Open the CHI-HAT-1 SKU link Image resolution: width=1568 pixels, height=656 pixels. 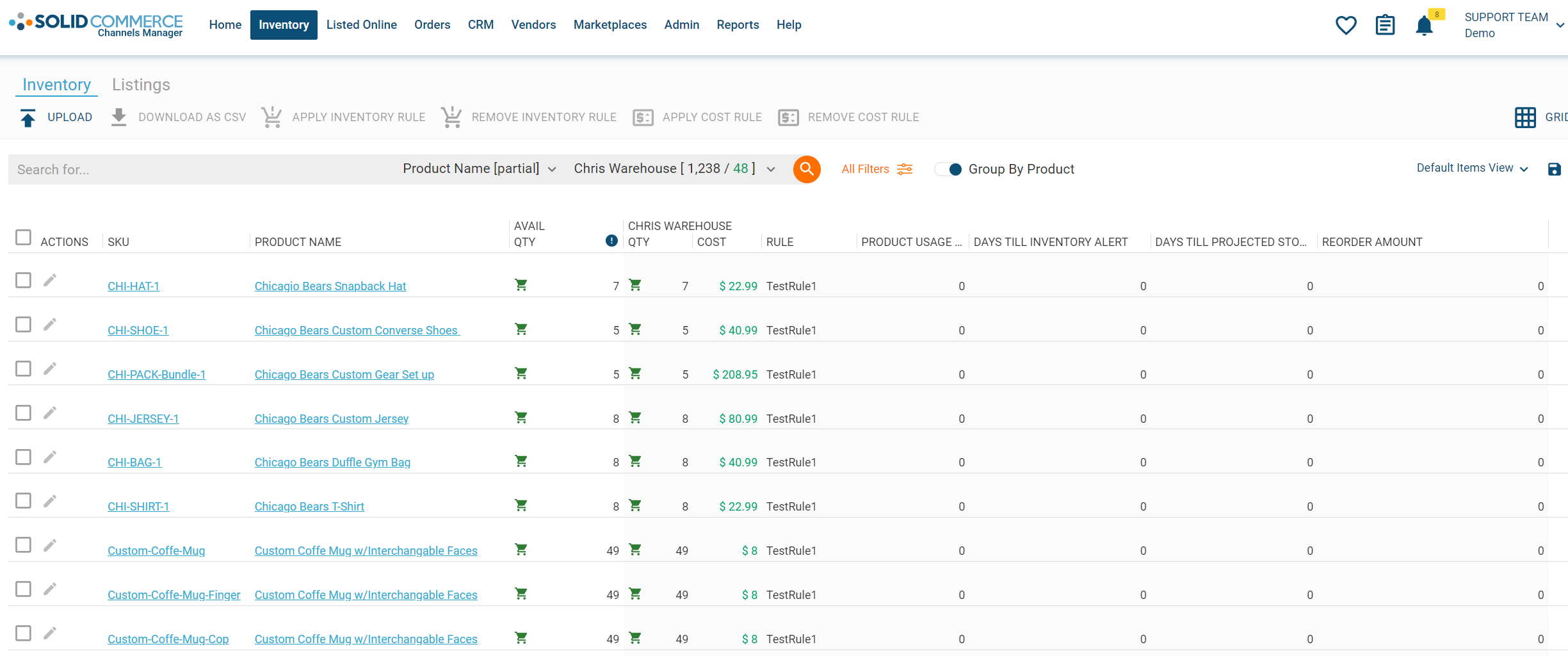click(133, 286)
